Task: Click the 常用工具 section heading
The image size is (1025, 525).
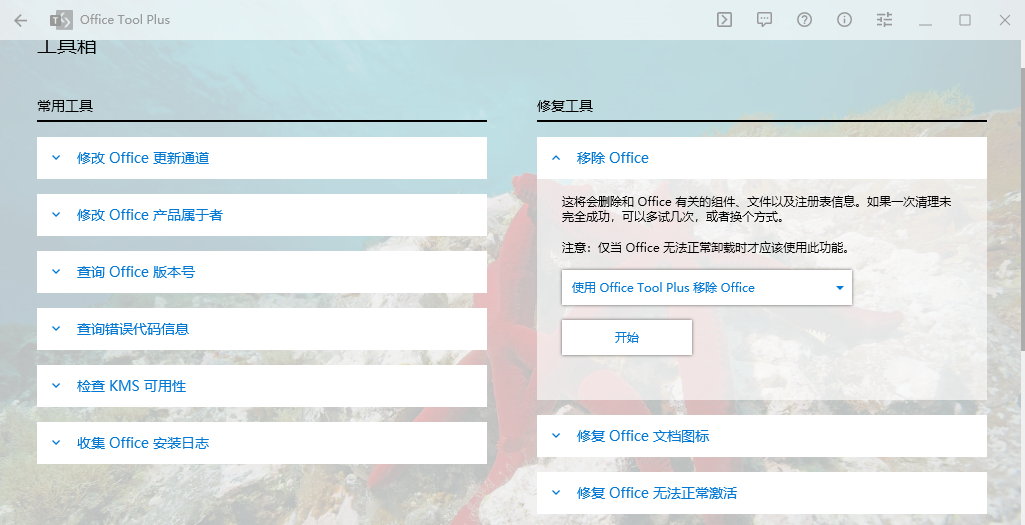Action: (x=65, y=106)
